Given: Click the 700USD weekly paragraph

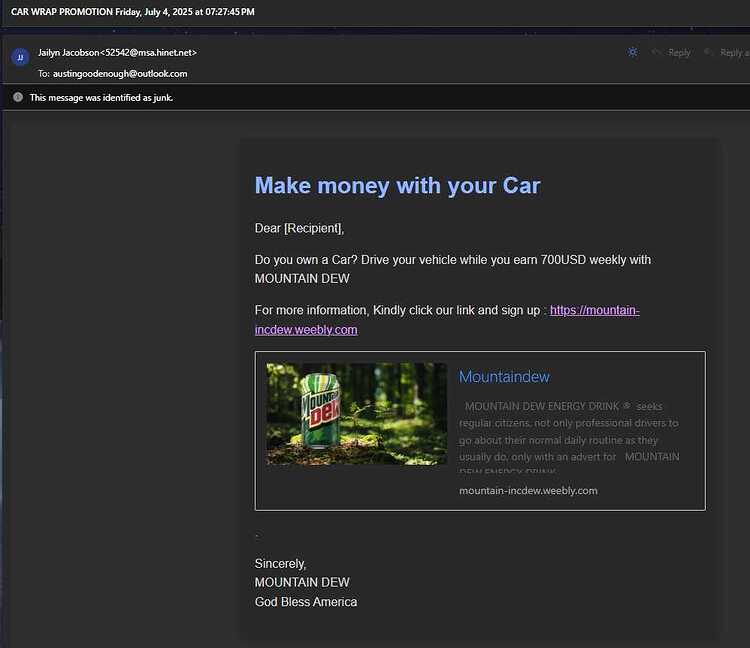Looking at the screenshot, I should tap(452, 269).
